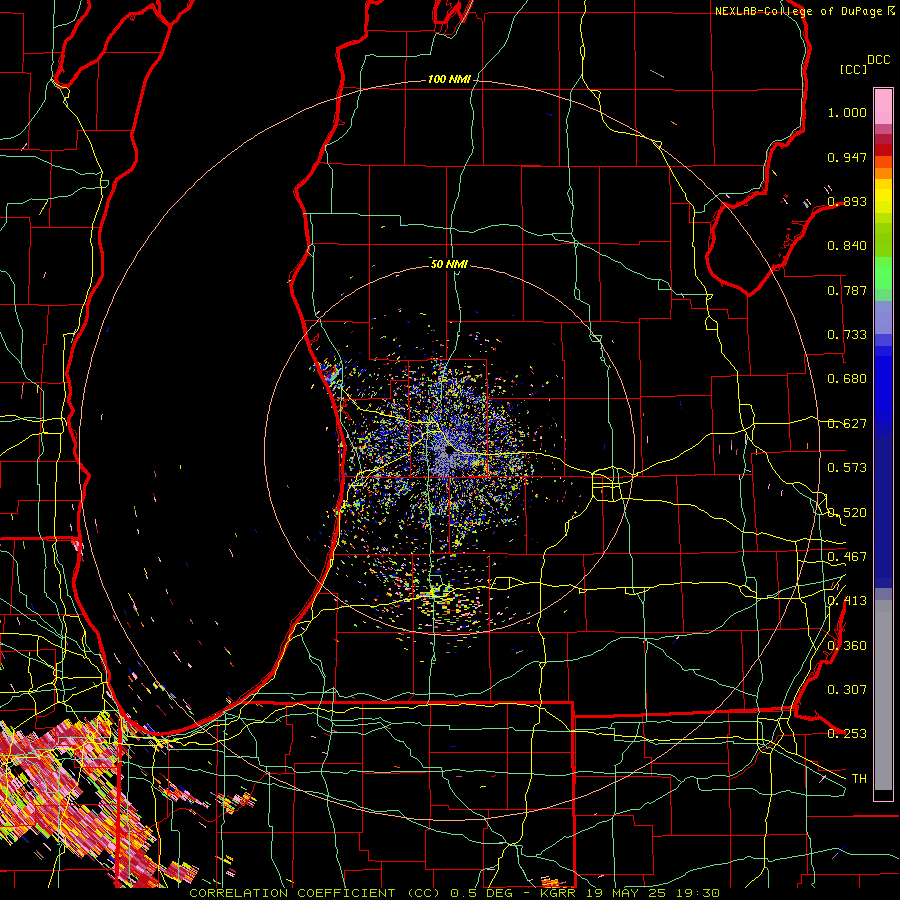Screen dimensions: 900x900
Task: Click the 0.627 scale value
Action: pos(847,424)
